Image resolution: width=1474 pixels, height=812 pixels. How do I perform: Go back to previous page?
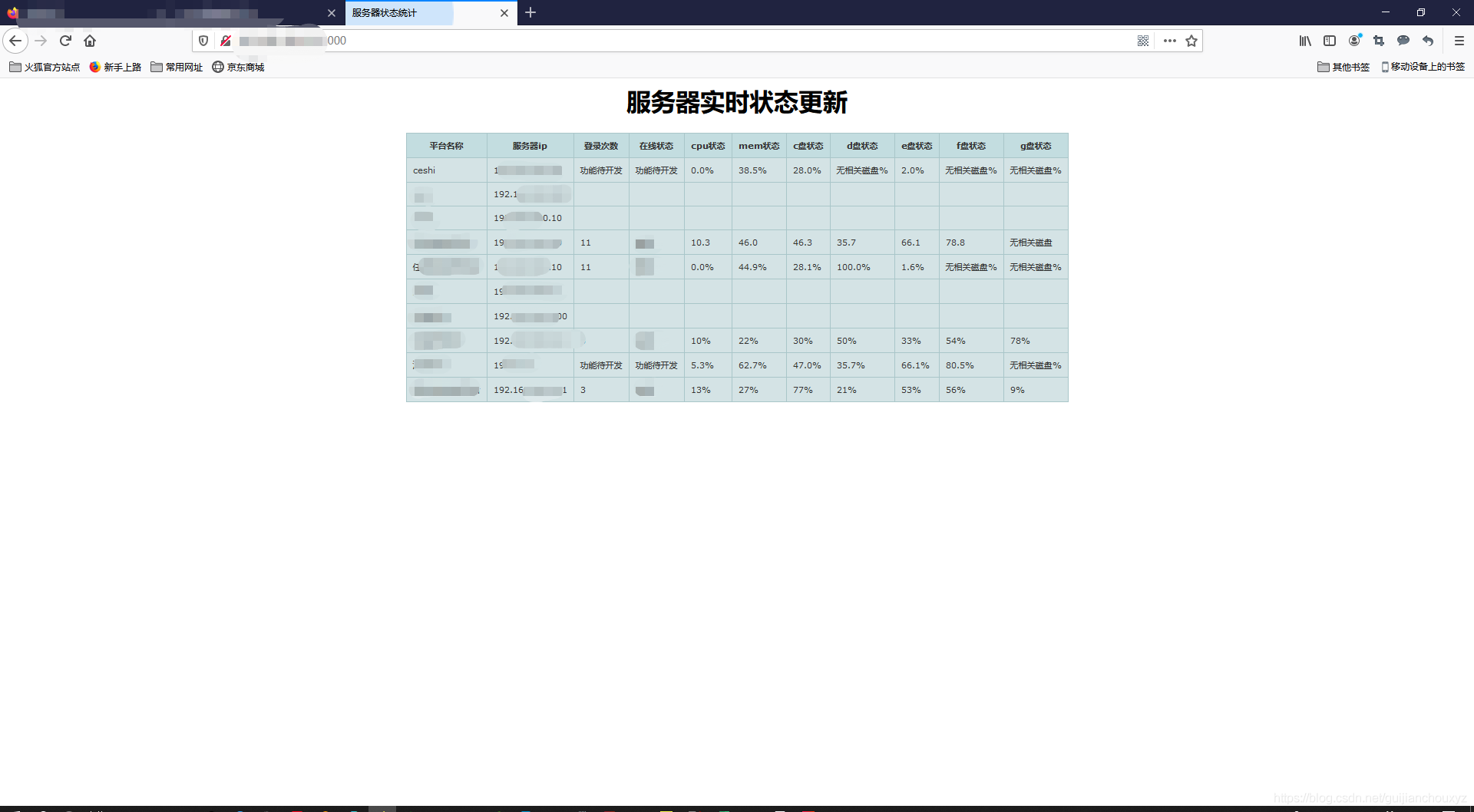pyautogui.click(x=15, y=41)
